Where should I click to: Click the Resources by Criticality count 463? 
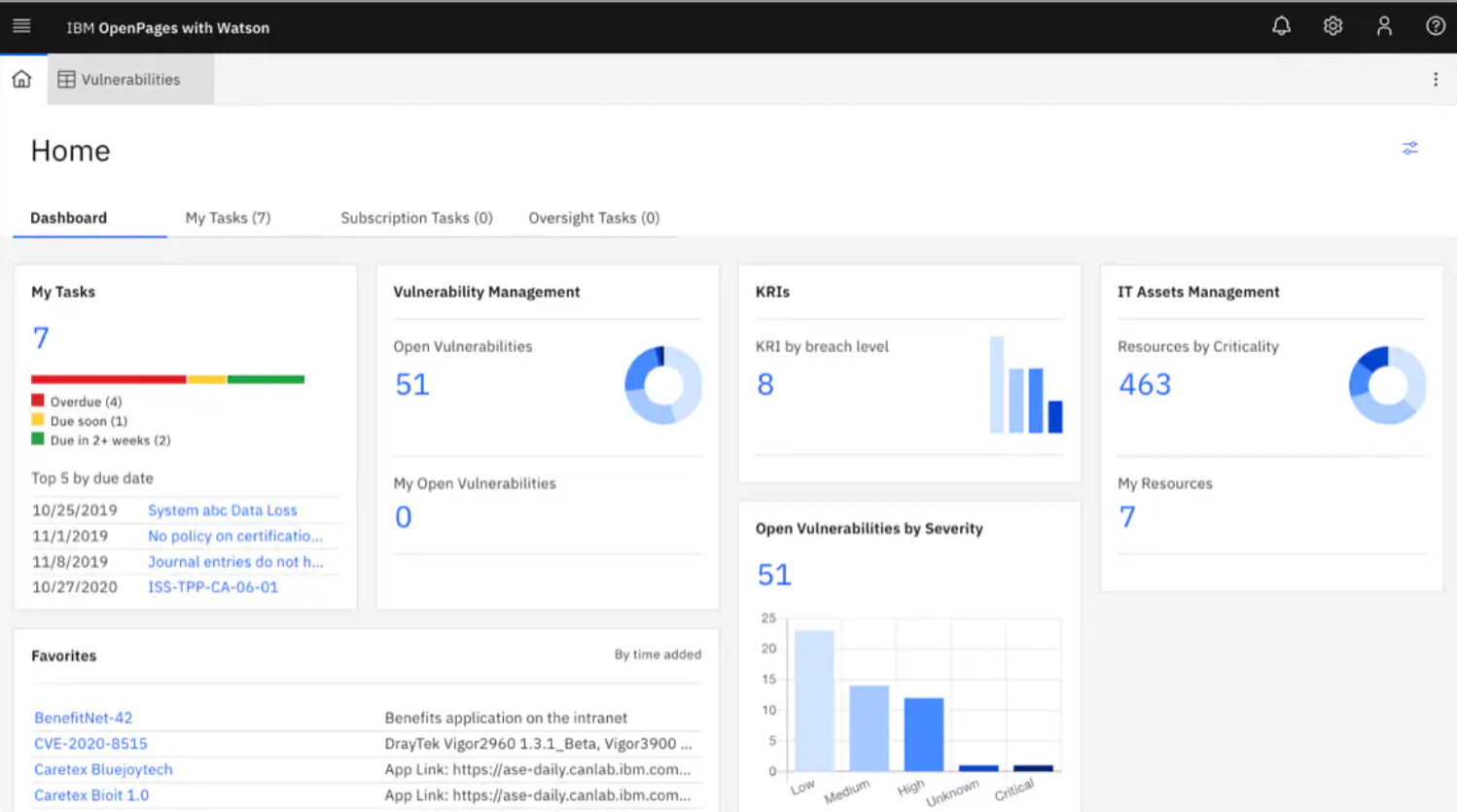point(1145,385)
